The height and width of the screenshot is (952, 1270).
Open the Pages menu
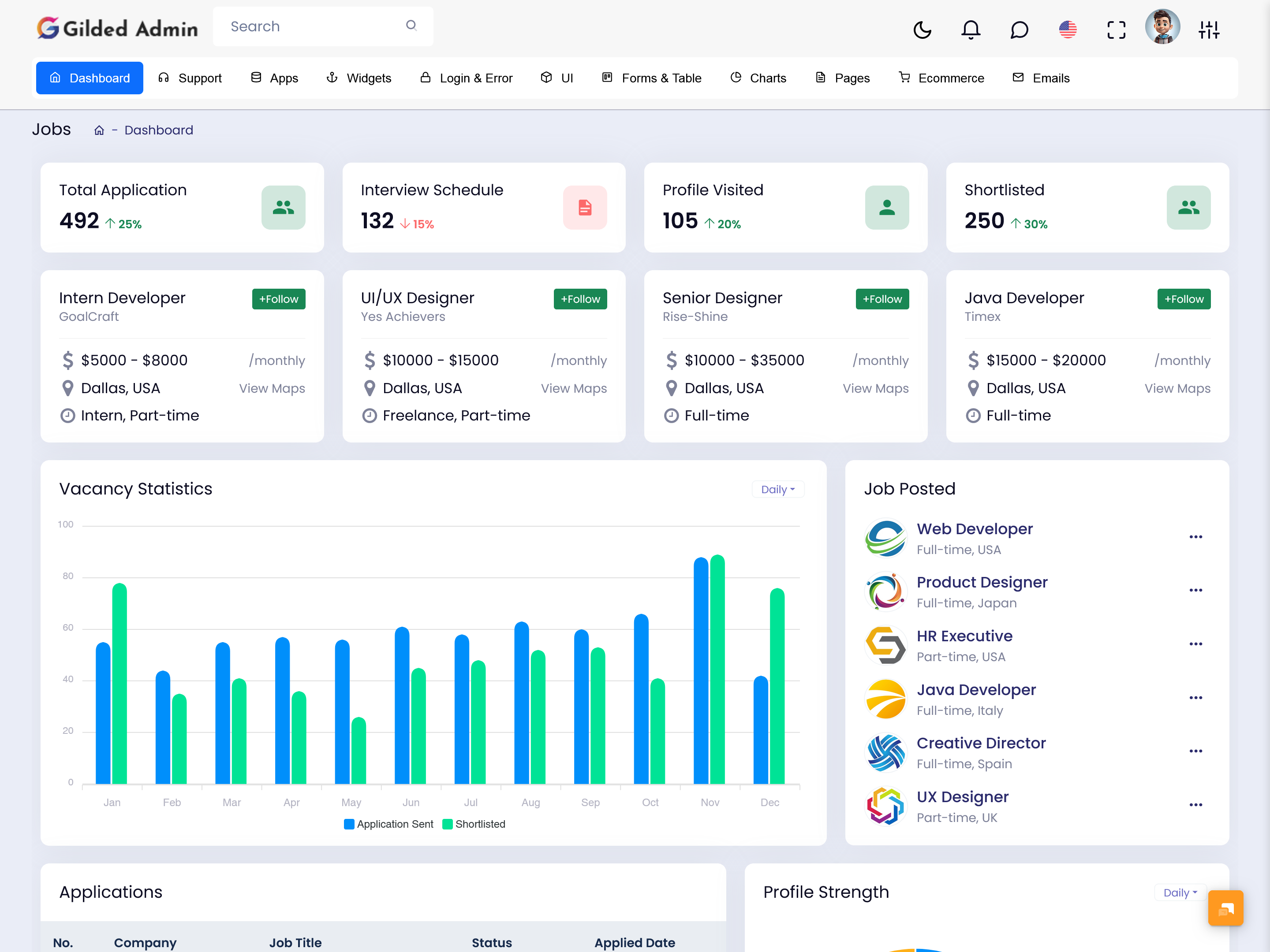click(842, 78)
